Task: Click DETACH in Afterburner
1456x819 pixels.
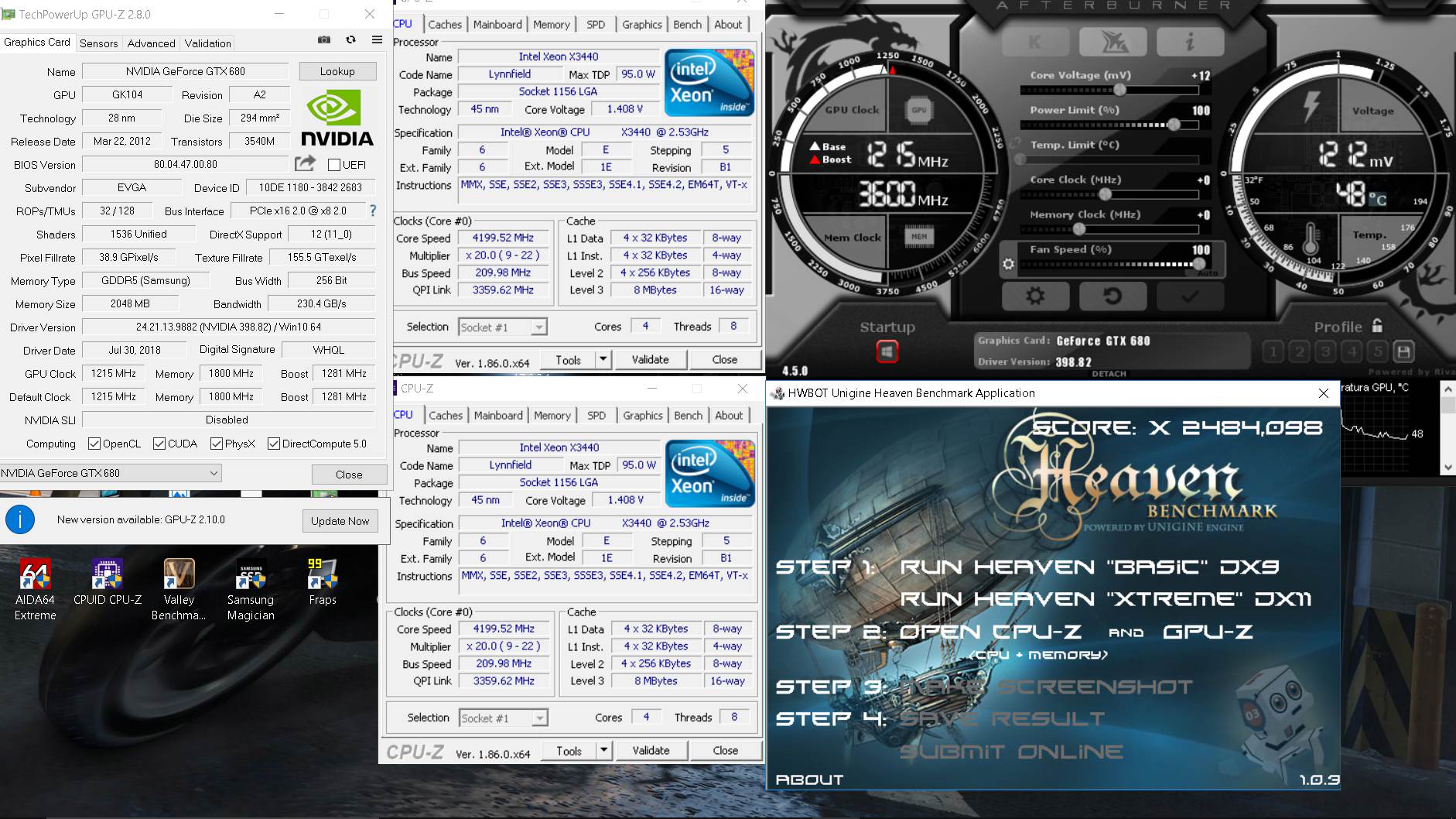Action: [x=1109, y=374]
